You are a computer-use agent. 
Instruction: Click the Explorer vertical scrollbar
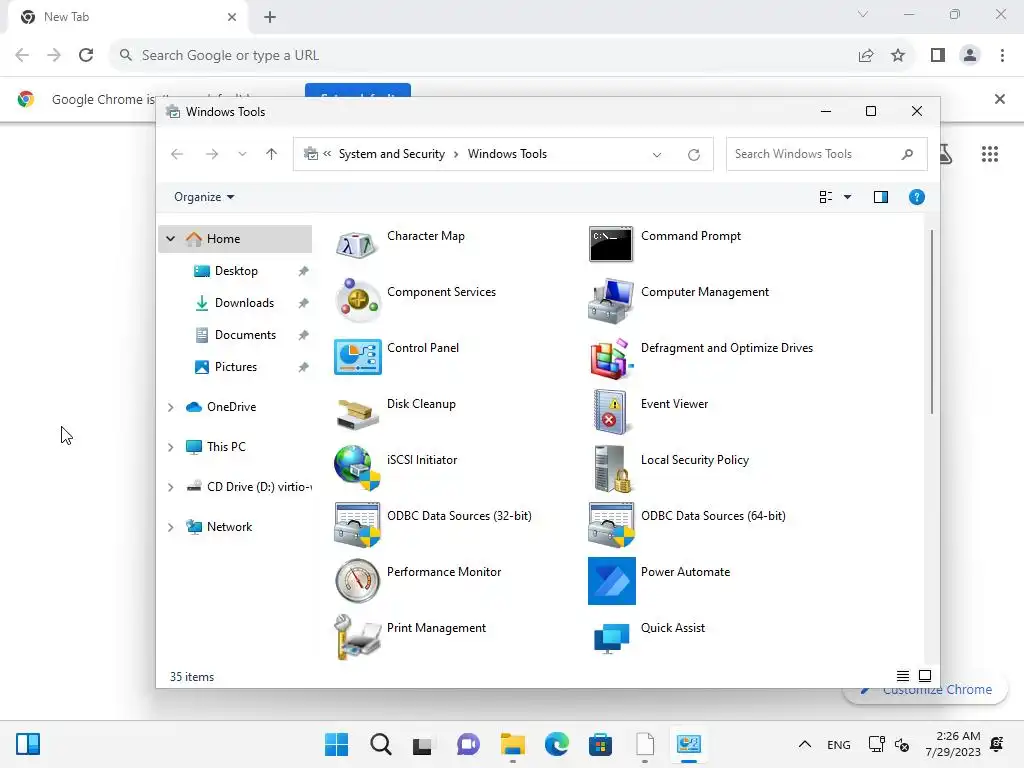(x=931, y=321)
